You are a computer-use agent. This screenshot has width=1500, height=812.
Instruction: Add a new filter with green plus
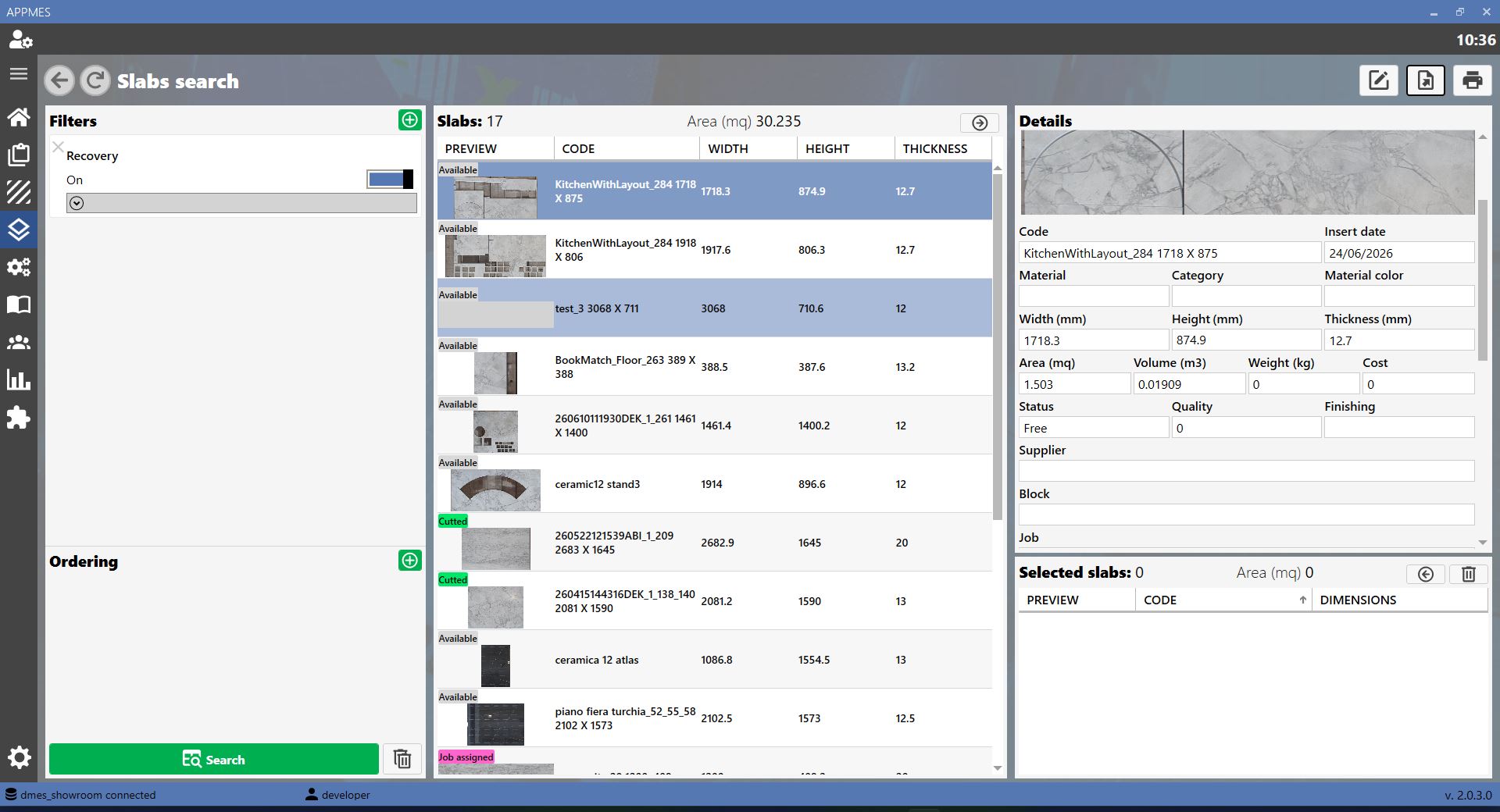pyautogui.click(x=410, y=120)
